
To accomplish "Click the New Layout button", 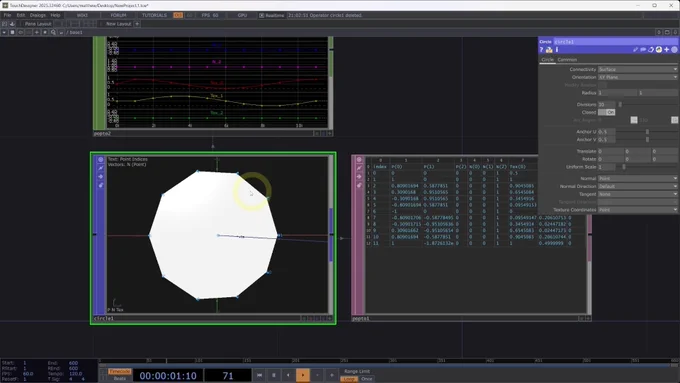I will pyautogui.click(x=118, y=24).
